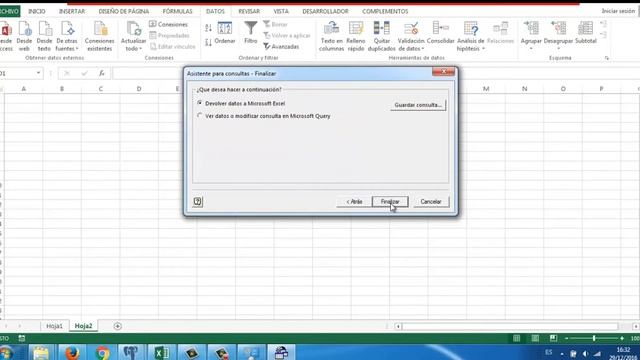Expand the Name Box dropdown
The image size is (640, 360).
(x=38, y=73)
